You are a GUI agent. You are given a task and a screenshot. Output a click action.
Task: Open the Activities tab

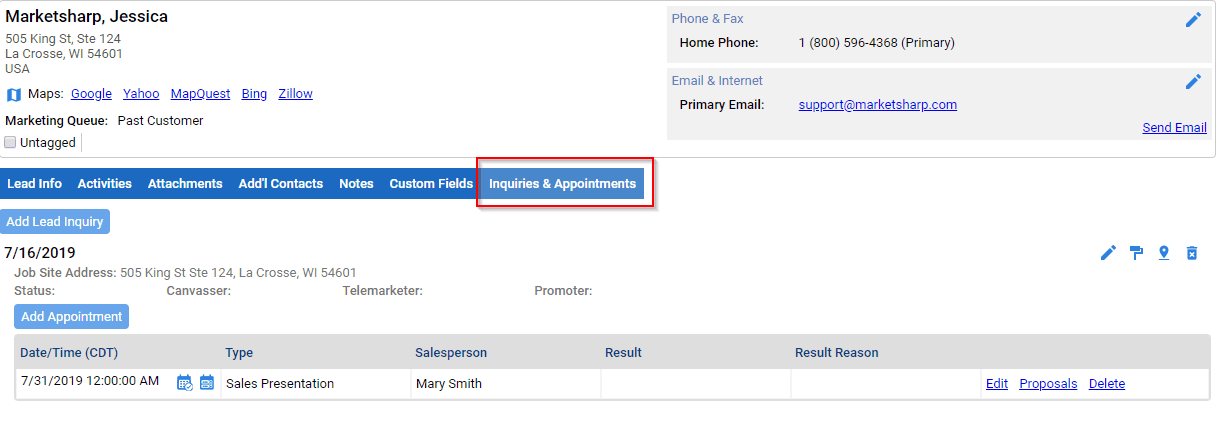[x=105, y=184]
